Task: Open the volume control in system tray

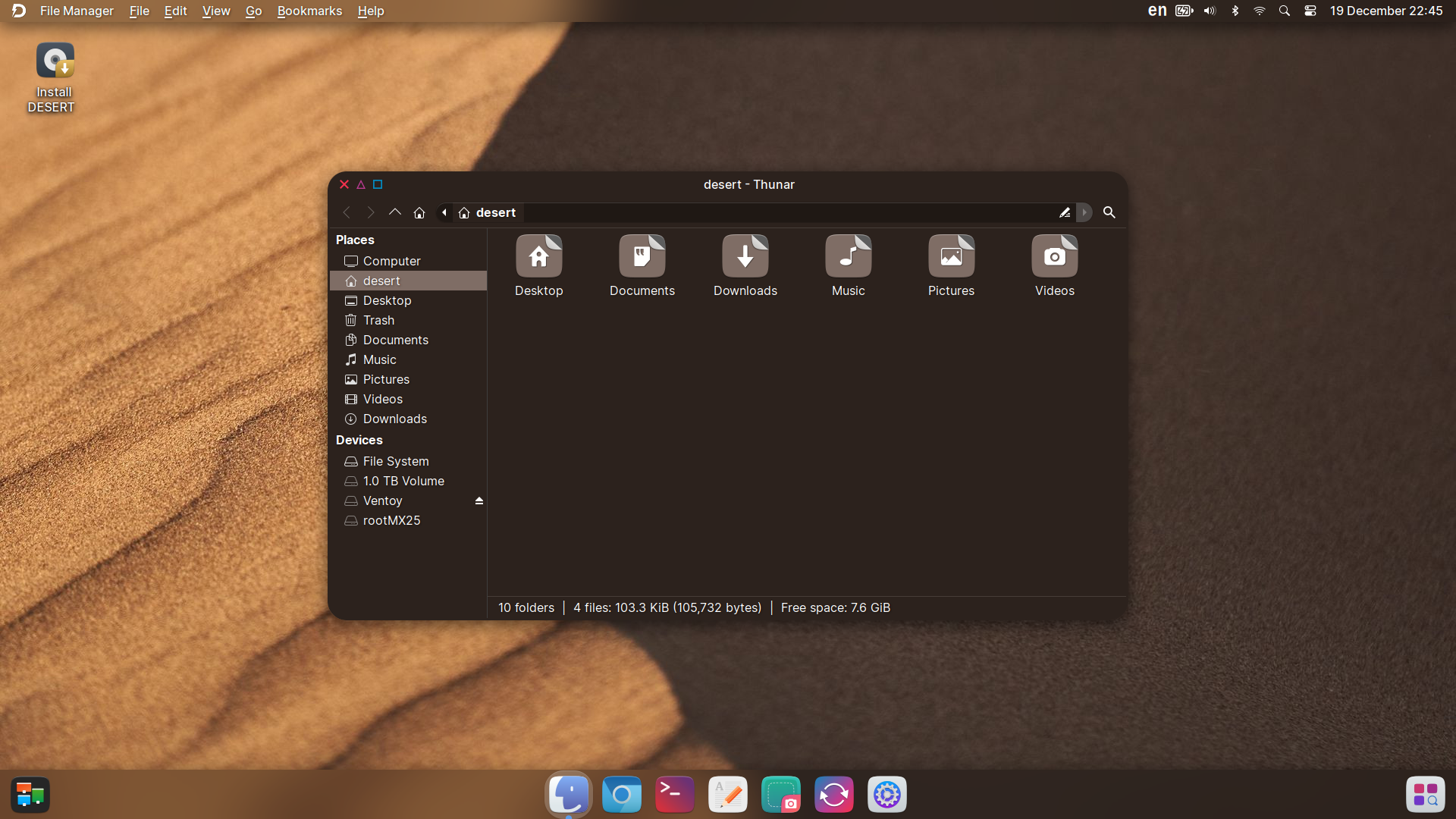Action: click(1210, 11)
